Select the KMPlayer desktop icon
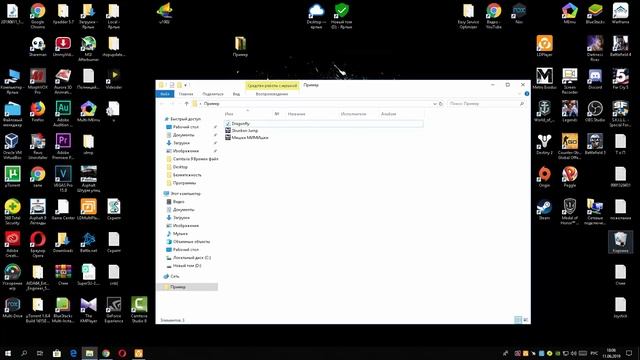 [x=89, y=310]
